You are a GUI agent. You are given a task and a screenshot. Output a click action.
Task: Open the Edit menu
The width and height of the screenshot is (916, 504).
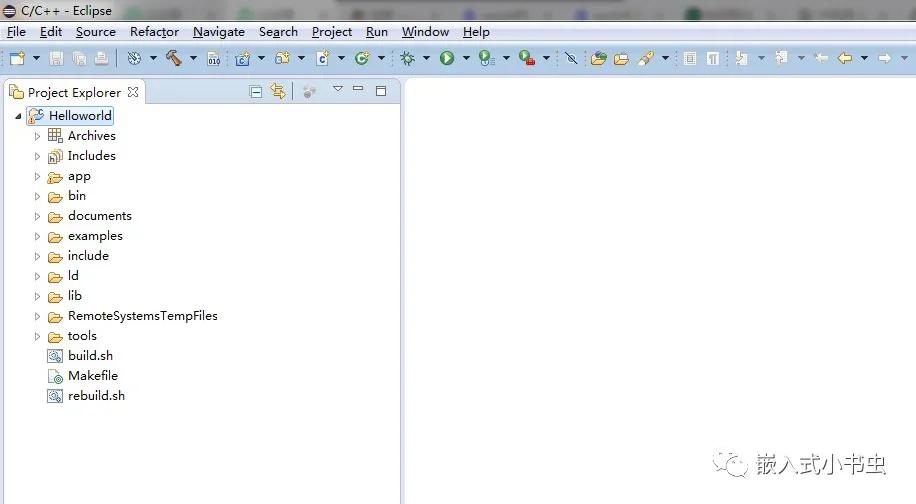point(51,32)
